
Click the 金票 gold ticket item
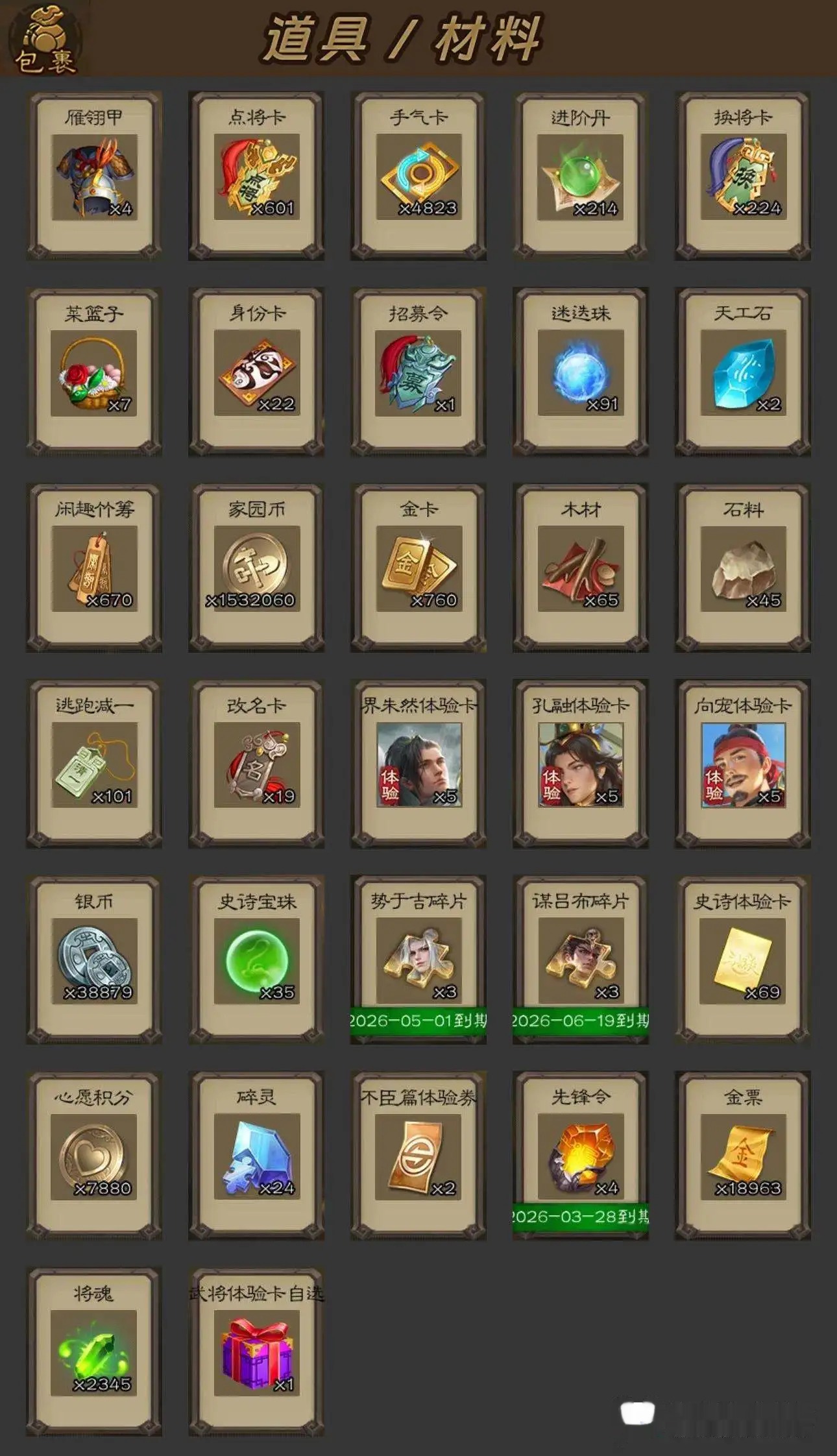pos(743,1156)
